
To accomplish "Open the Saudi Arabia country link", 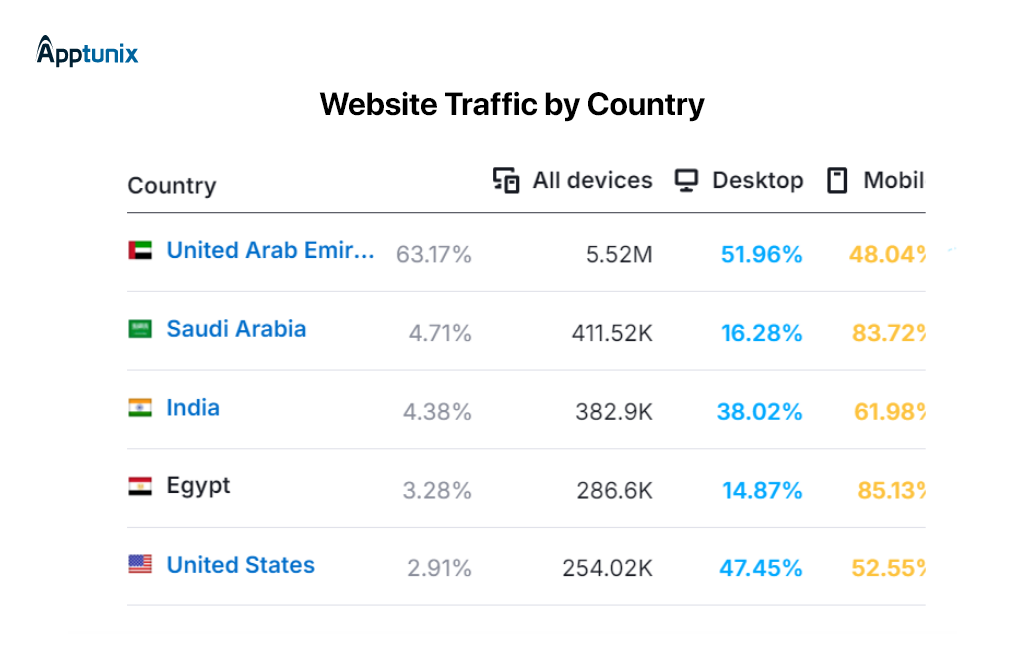I will (236, 329).
